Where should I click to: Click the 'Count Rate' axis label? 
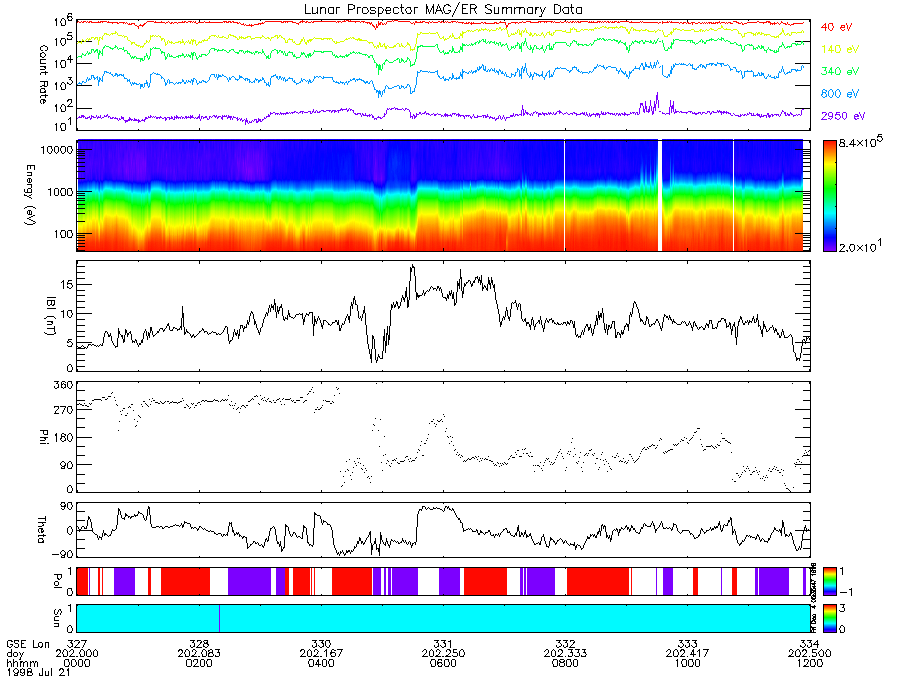point(43,75)
